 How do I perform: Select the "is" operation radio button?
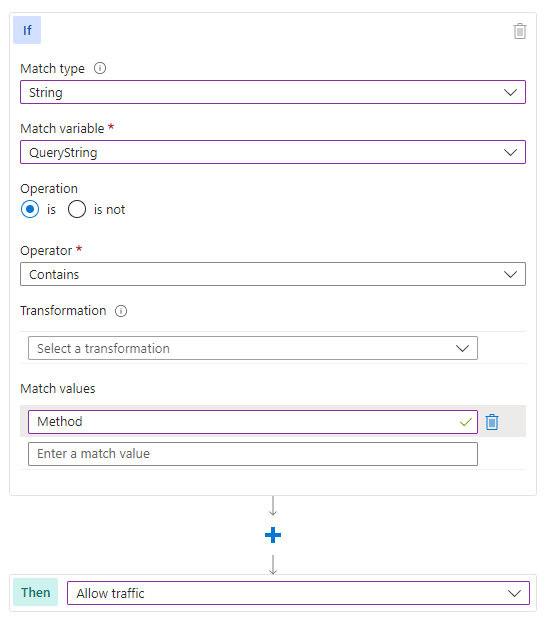(30, 209)
